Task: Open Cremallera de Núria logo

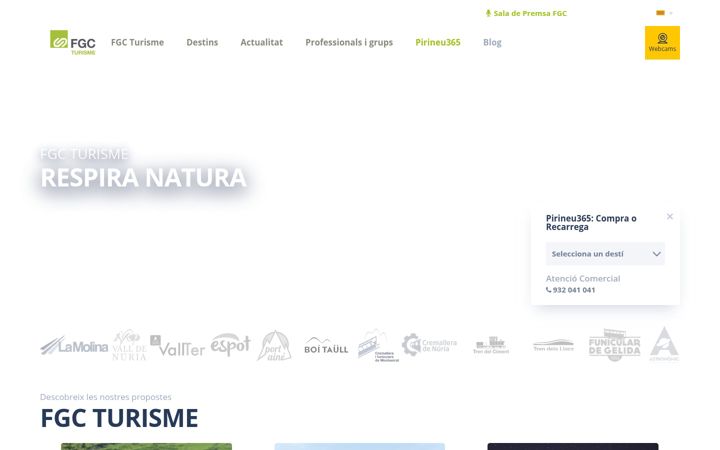Action: tap(429, 345)
